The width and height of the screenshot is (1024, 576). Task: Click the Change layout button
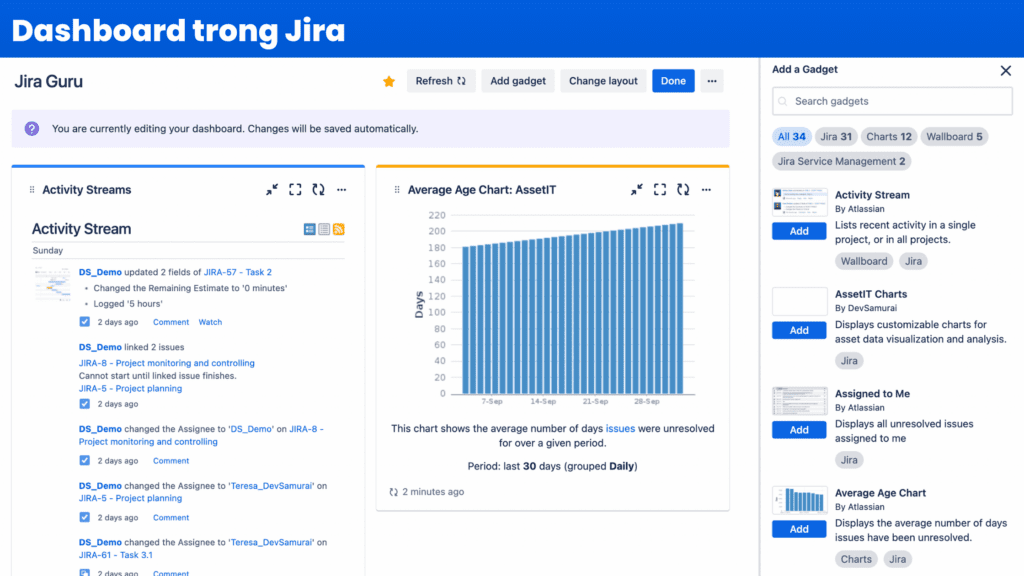603,81
